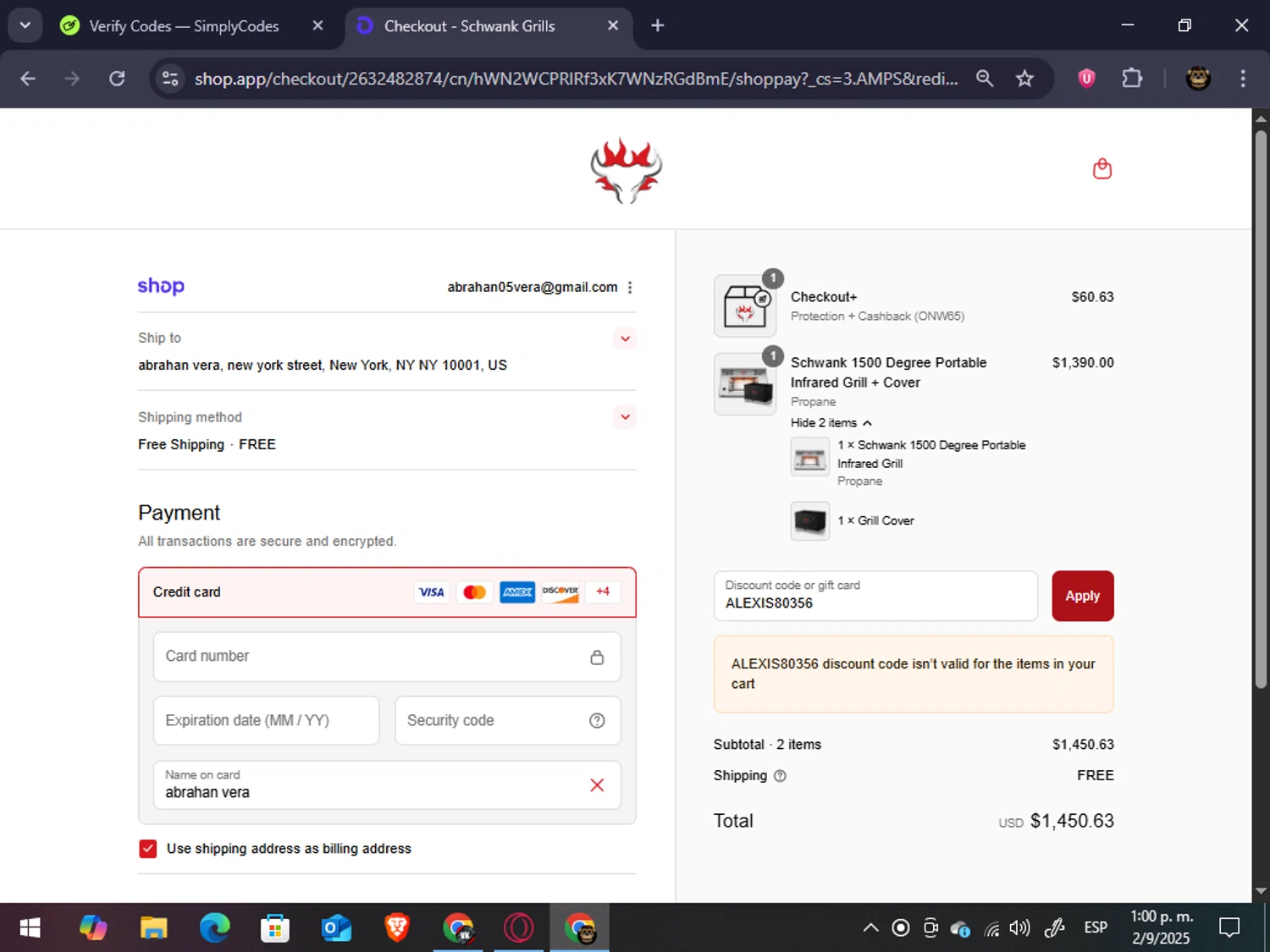The height and width of the screenshot is (952, 1270).
Task: Expand the Shipping method dropdown
Action: (x=625, y=417)
